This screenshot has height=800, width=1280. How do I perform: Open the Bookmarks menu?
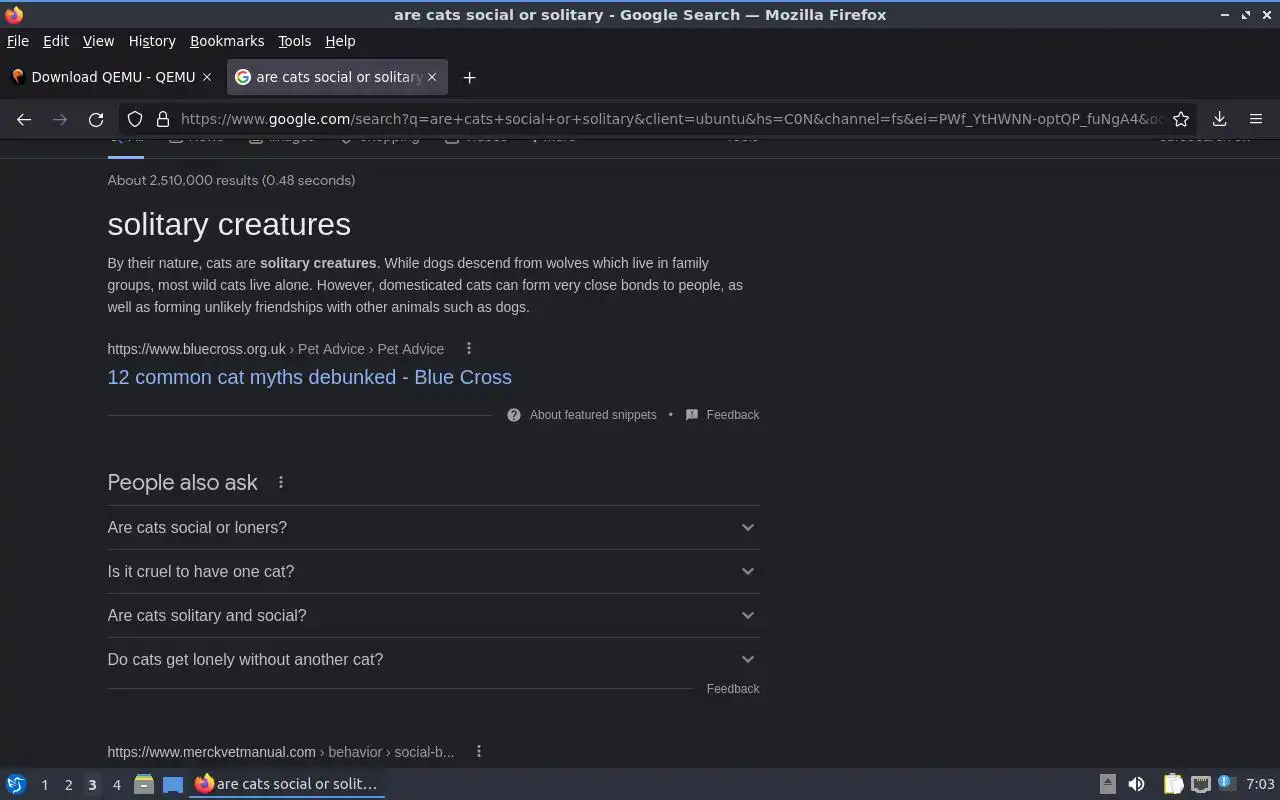[227, 41]
